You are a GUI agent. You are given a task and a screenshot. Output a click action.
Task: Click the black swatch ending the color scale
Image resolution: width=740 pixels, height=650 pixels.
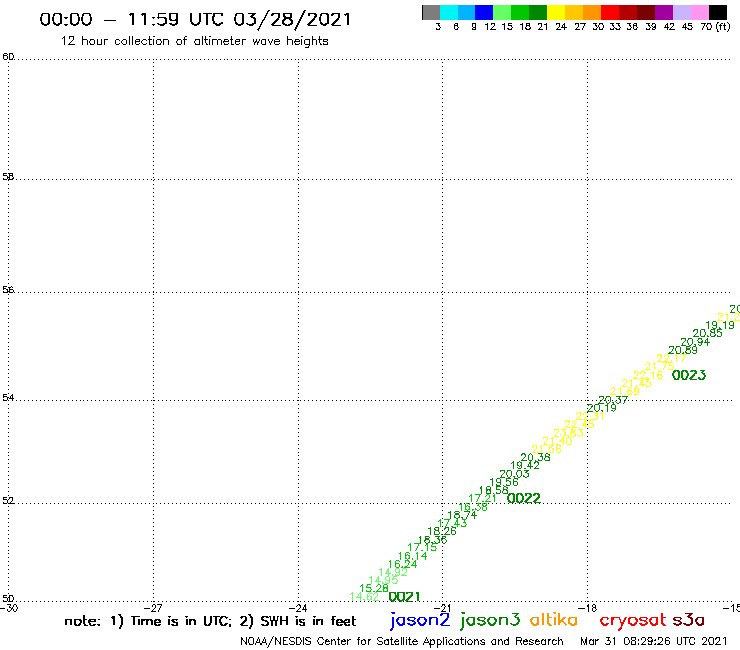[x=717, y=12]
